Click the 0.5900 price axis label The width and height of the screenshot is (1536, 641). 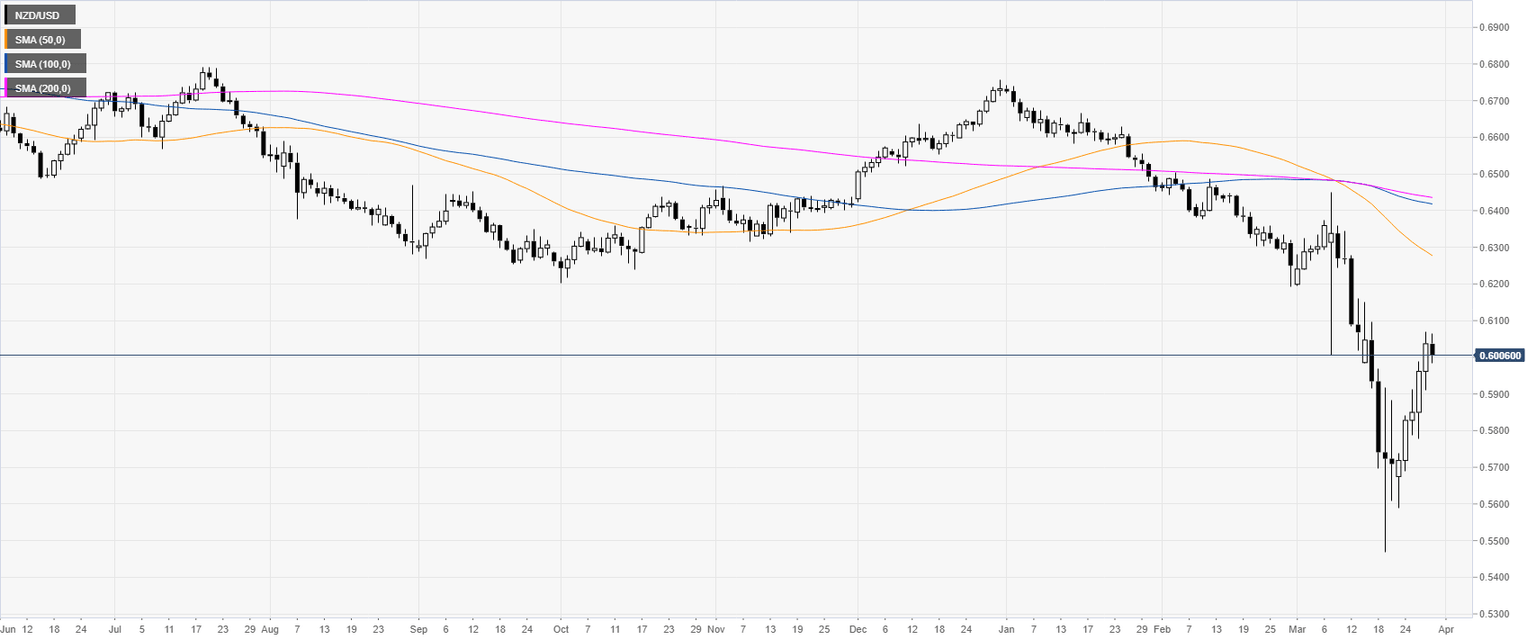click(x=1495, y=394)
